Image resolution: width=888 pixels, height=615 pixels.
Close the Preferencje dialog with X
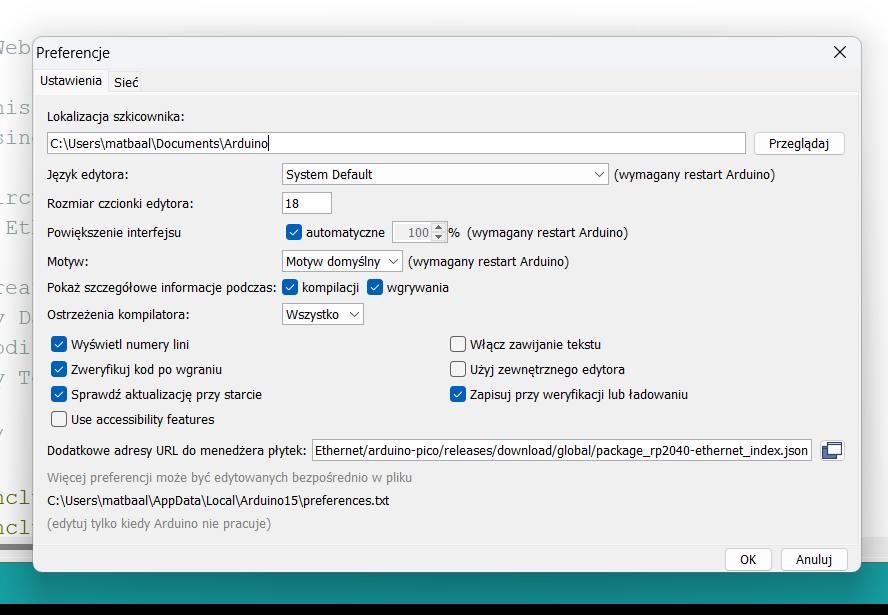[x=840, y=52]
